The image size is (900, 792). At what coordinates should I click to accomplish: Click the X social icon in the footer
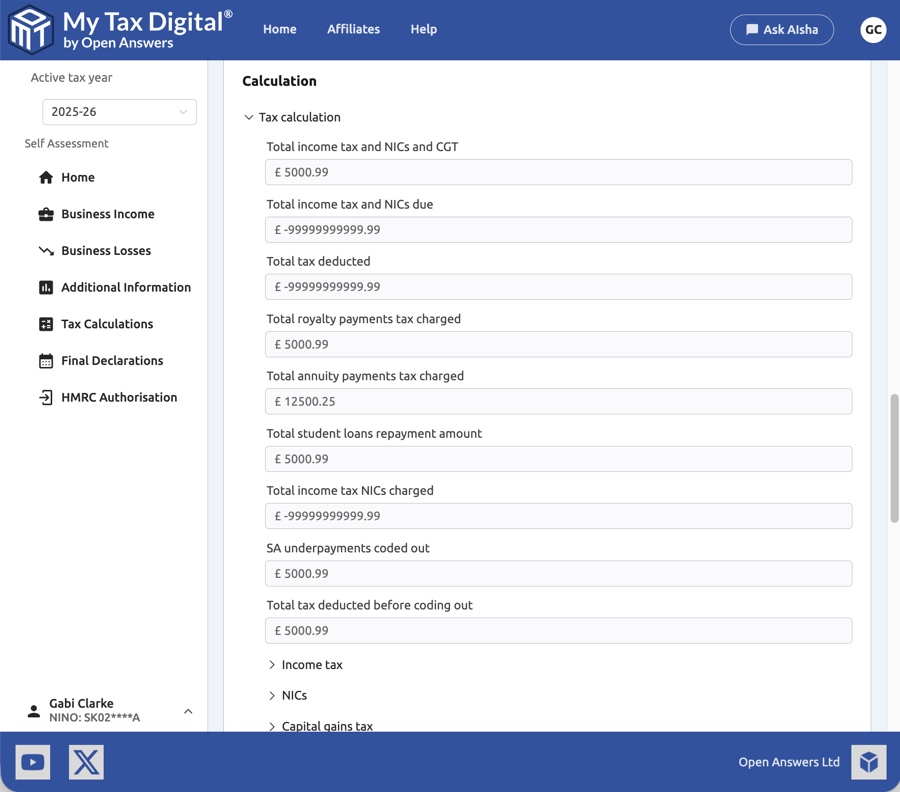click(x=86, y=761)
